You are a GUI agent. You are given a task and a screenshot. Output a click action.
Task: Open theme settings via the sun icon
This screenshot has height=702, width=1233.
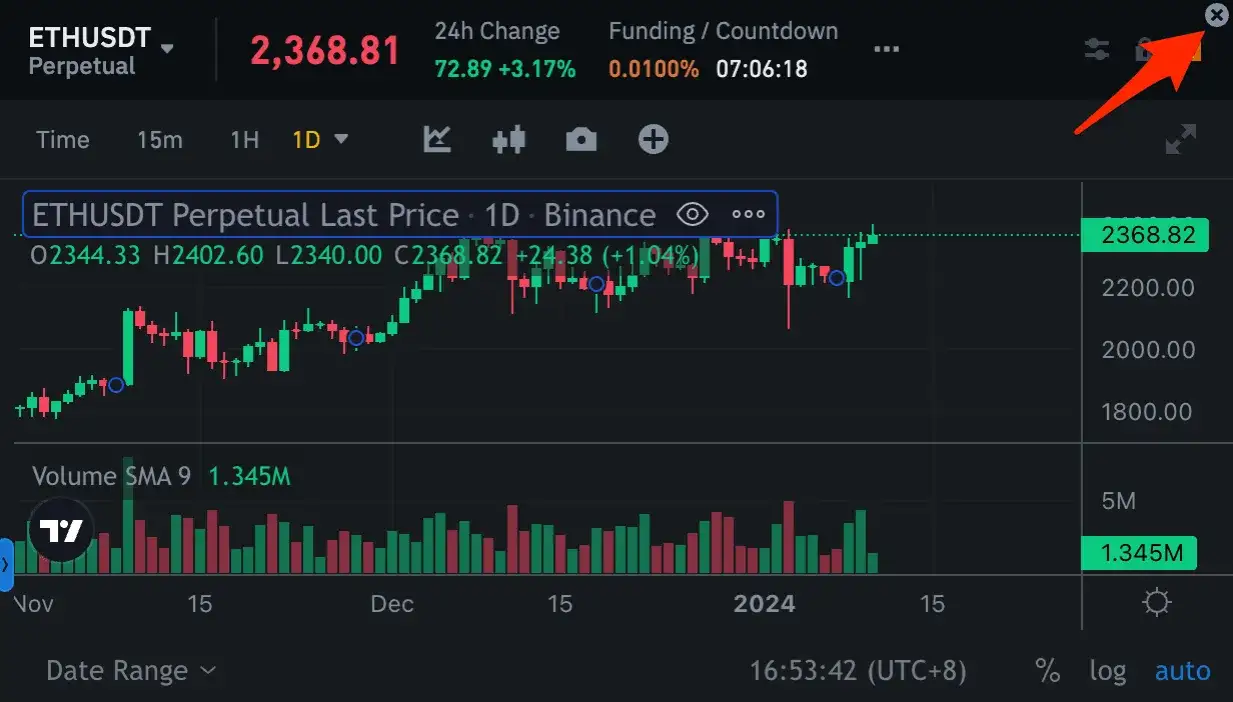pyautogui.click(x=1156, y=601)
